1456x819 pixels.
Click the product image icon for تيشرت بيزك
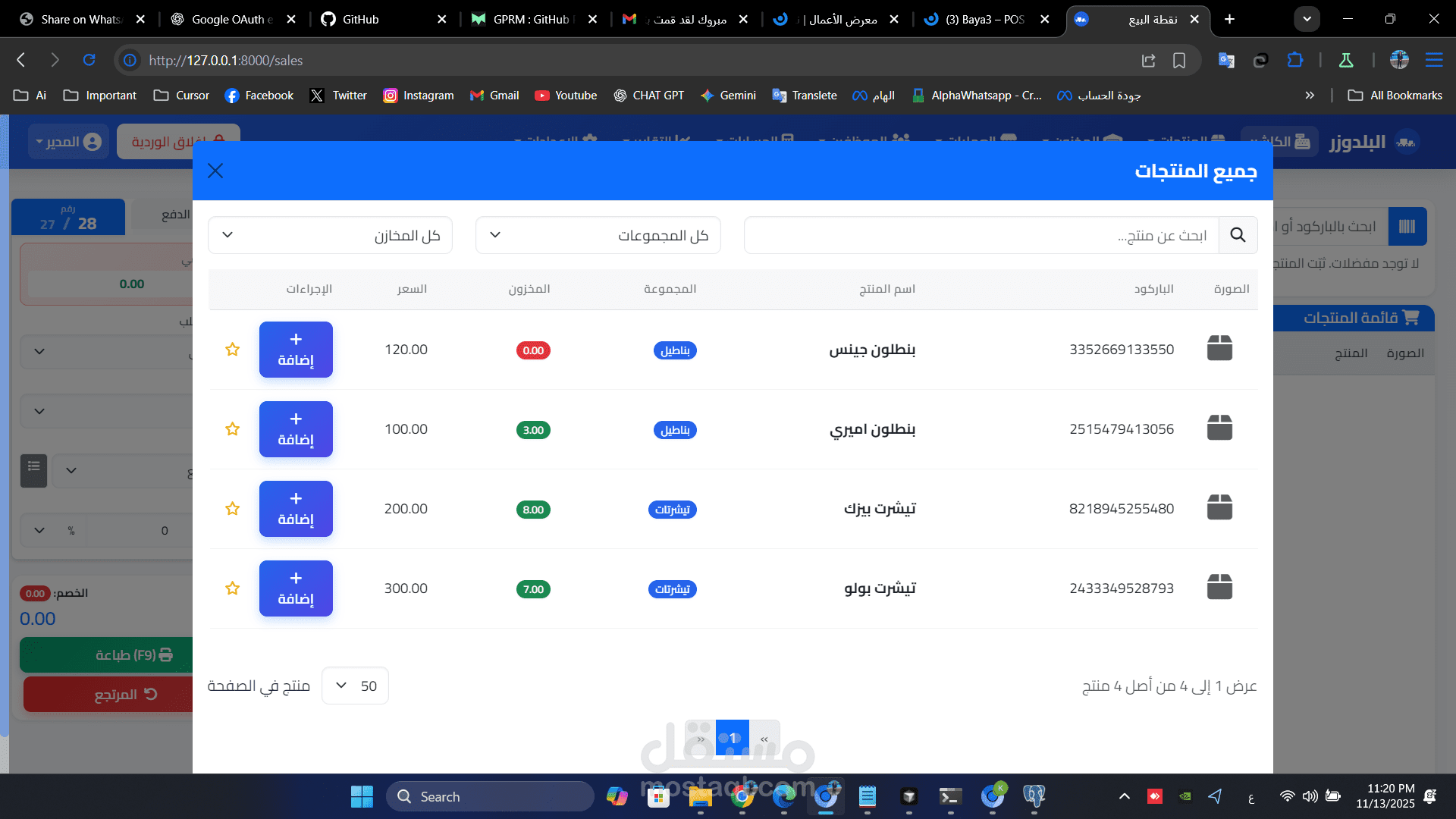pos(1219,507)
